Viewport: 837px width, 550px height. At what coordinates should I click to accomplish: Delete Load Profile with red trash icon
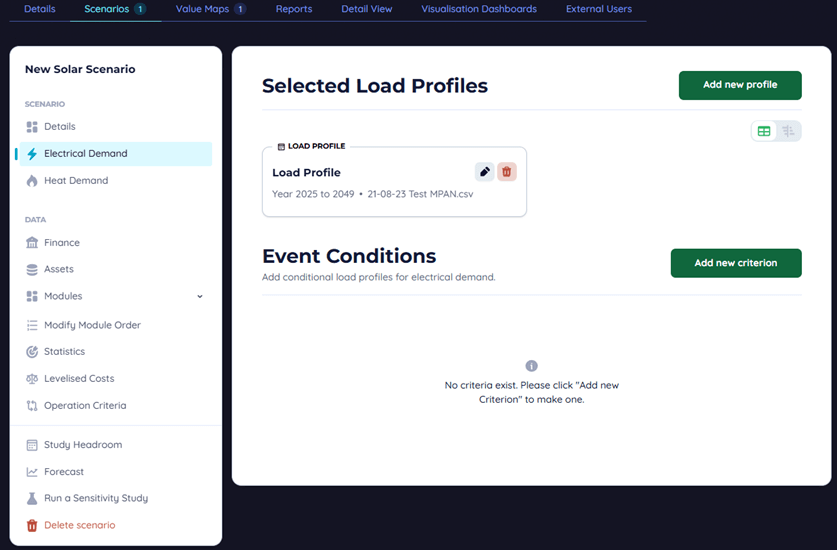[x=507, y=172]
